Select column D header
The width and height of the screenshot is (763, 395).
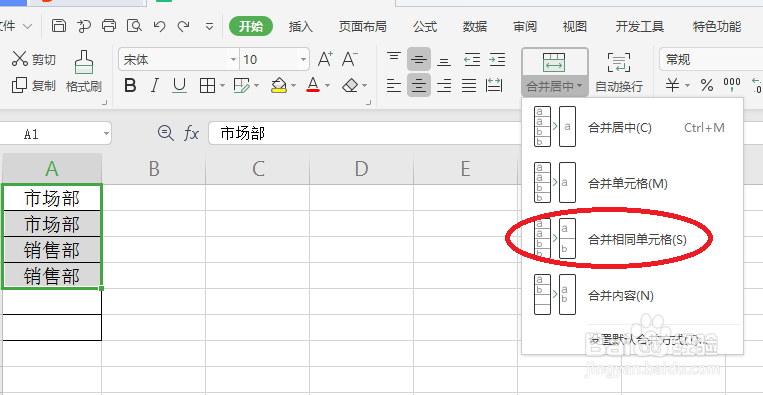(x=362, y=169)
